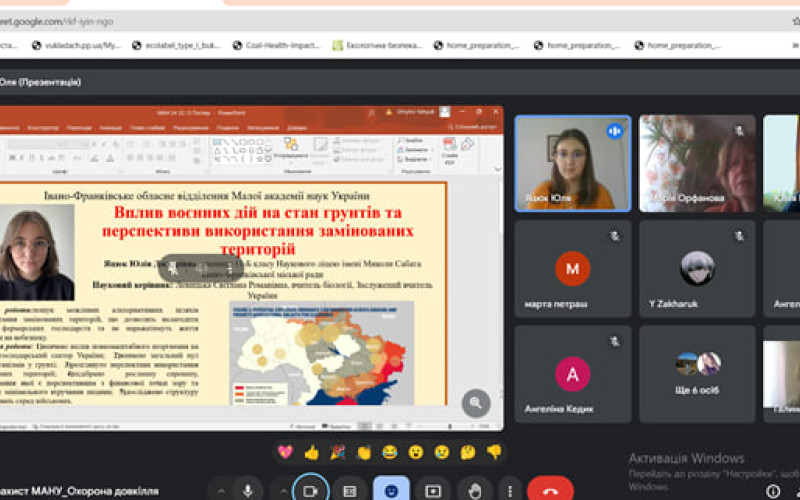This screenshot has width=800, height=500.
Task: Open video settings chevron beside camera
Action: coord(284,491)
